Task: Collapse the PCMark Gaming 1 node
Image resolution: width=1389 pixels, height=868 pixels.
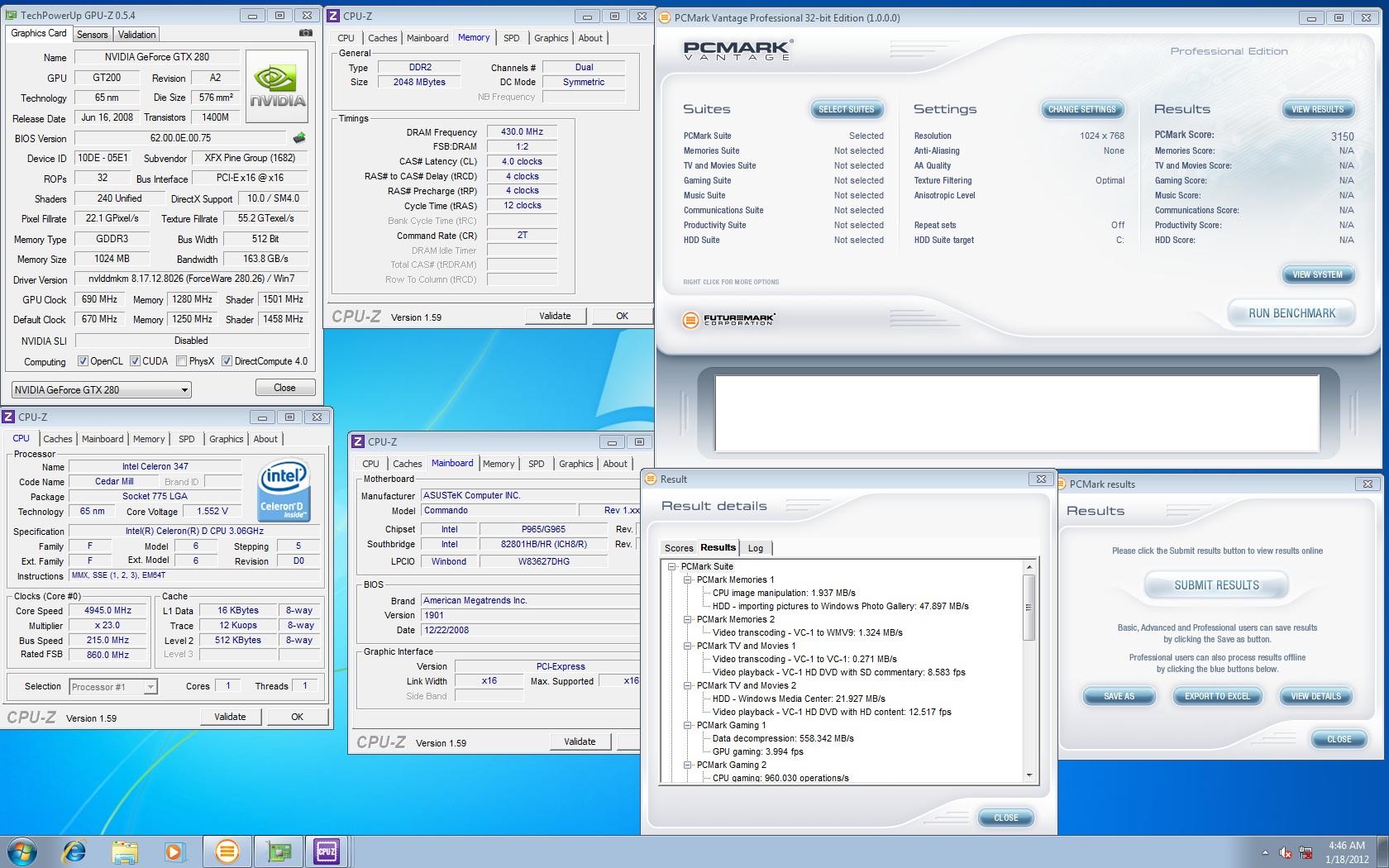Action: [687, 725]
